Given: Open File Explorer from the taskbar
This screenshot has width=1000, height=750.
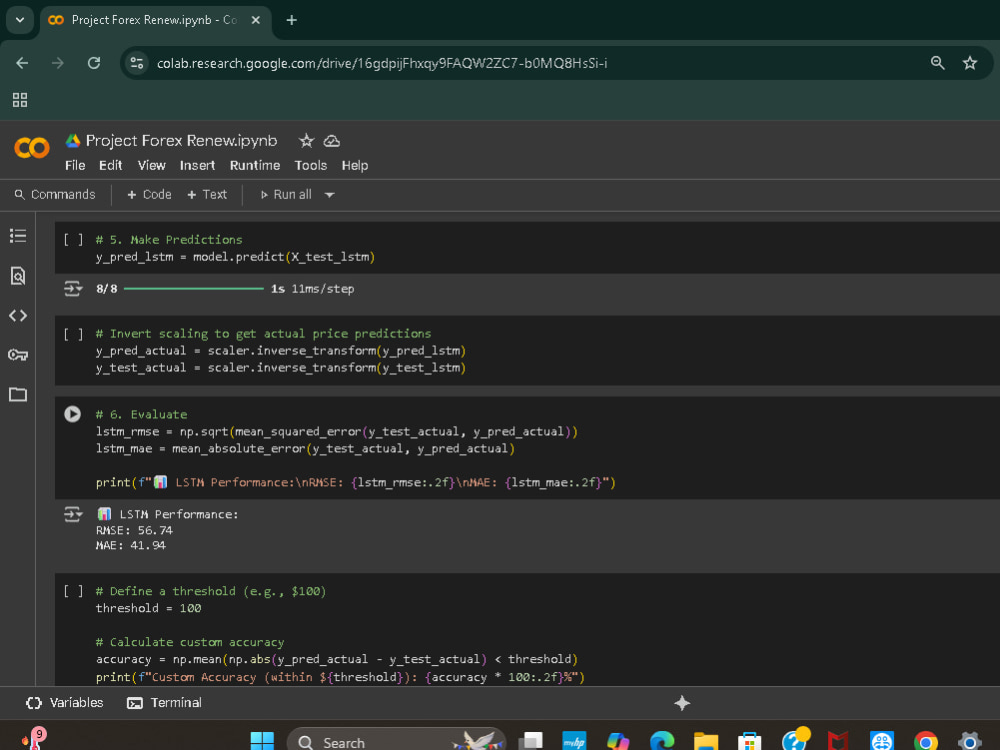Looking at the screenshot, I should pos(706,741).
